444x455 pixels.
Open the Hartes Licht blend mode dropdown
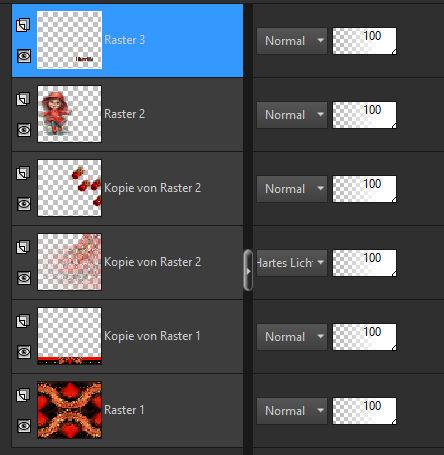pos(292,263)
